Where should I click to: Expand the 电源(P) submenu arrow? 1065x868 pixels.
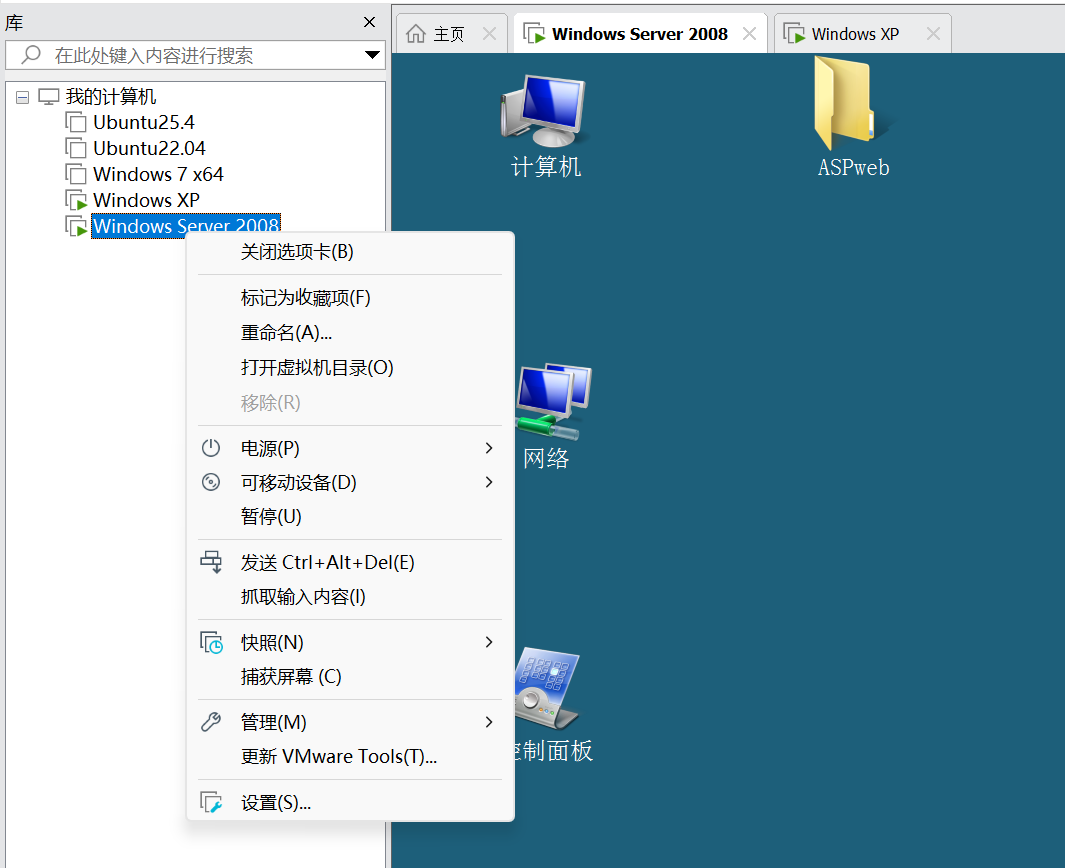pyautogui.click(x=488, y=448)
